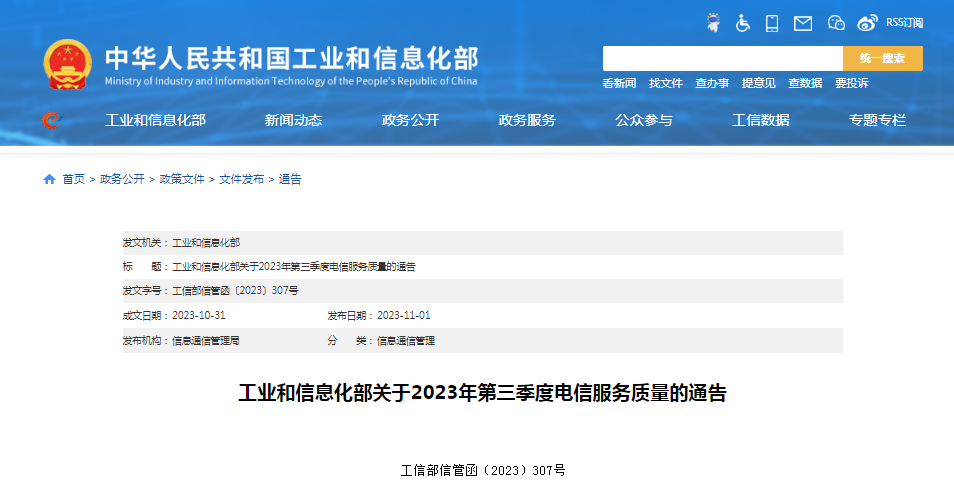Click the red gear icon in navigation bar
The width and height of the screenshot is (954, 491).
click(51, 120)
